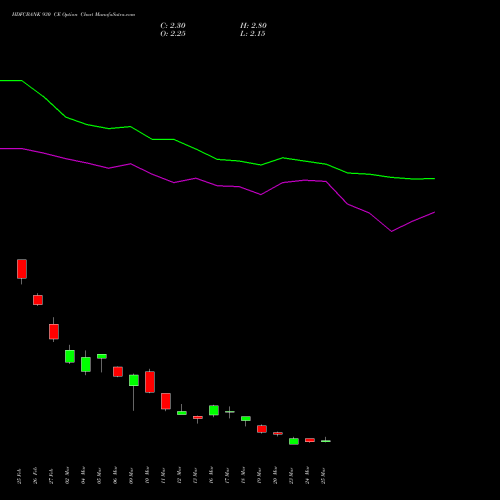Image resolution: width=500 pixels, height=500 pixels.
Task: Select the red candlestick for 11 Mar
Action: (166, 401)
